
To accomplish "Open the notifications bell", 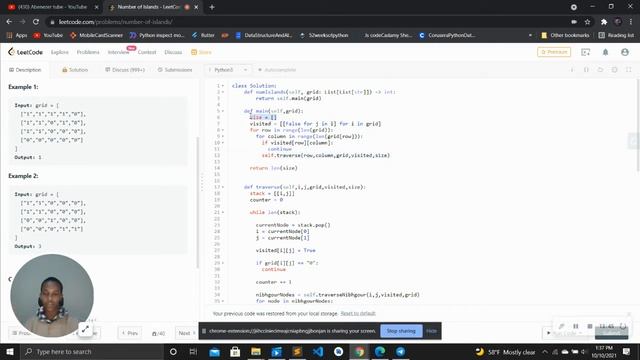I will point(605,52).
